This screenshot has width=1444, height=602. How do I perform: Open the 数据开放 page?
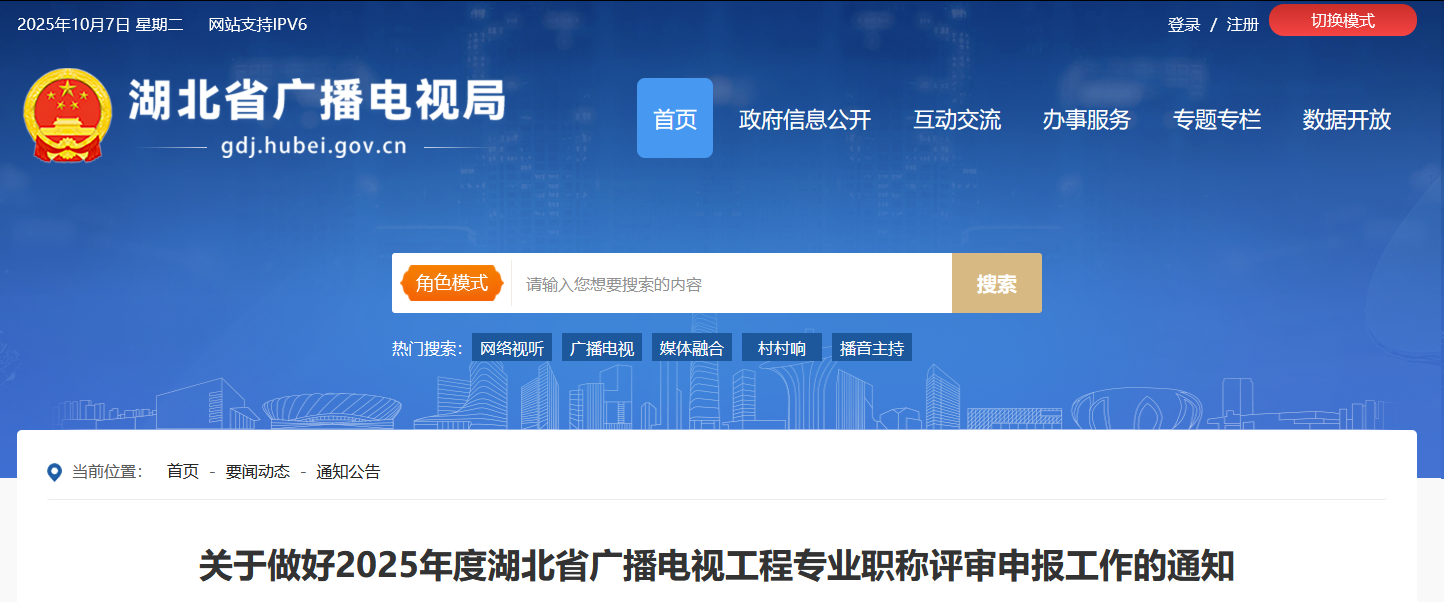point(1346,120)
